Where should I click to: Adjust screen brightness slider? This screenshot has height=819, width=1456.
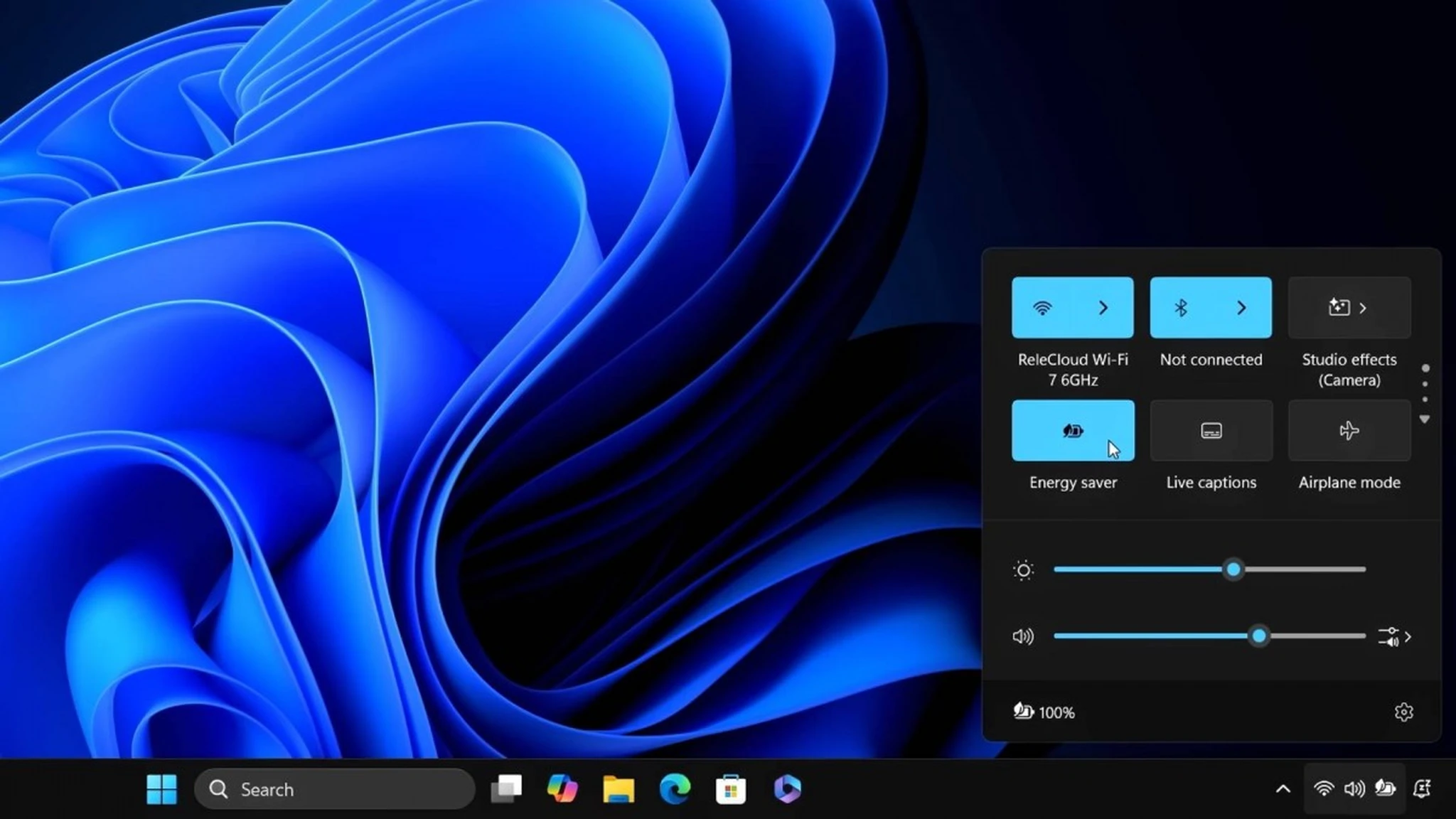1232,569
